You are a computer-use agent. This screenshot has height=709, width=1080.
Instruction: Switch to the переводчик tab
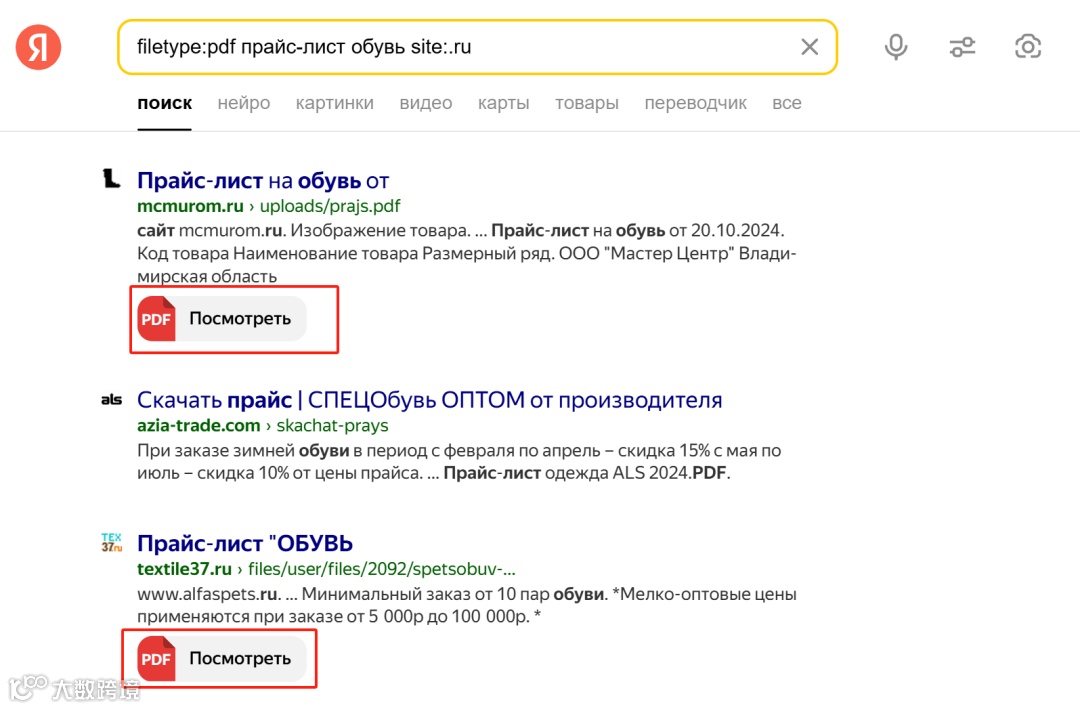(695, 103)
